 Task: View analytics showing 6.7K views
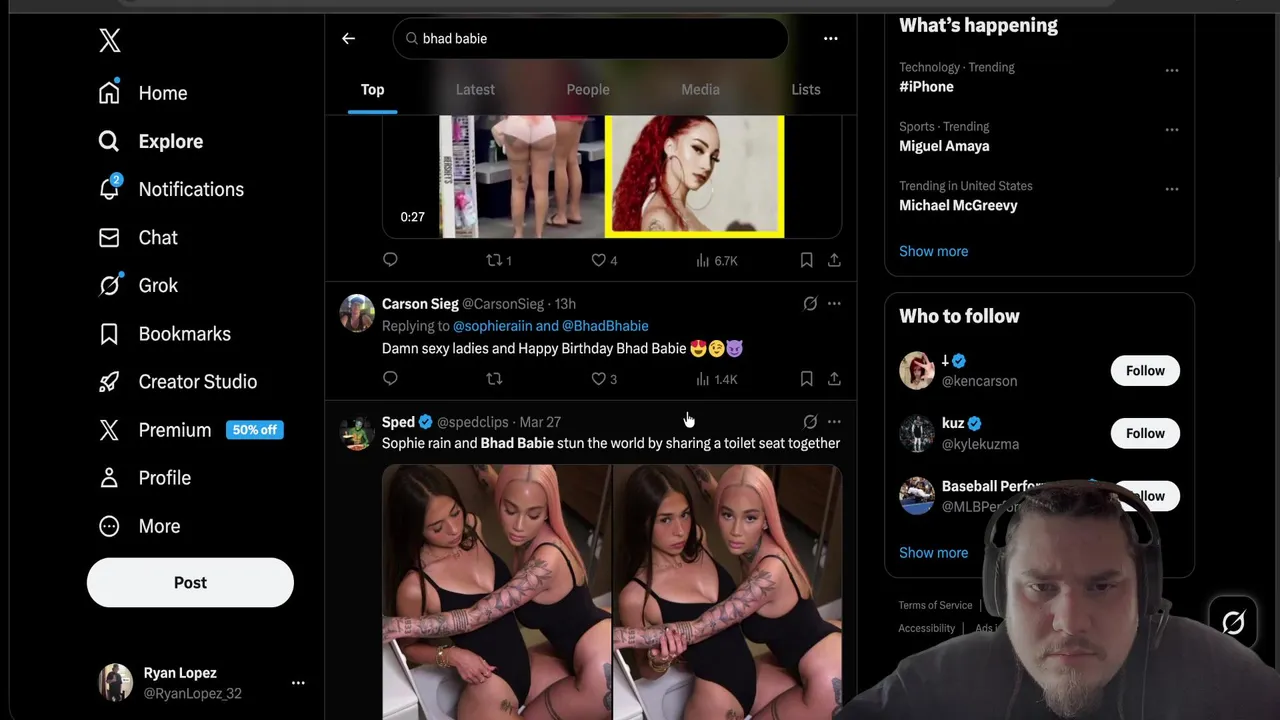point(717,260)
